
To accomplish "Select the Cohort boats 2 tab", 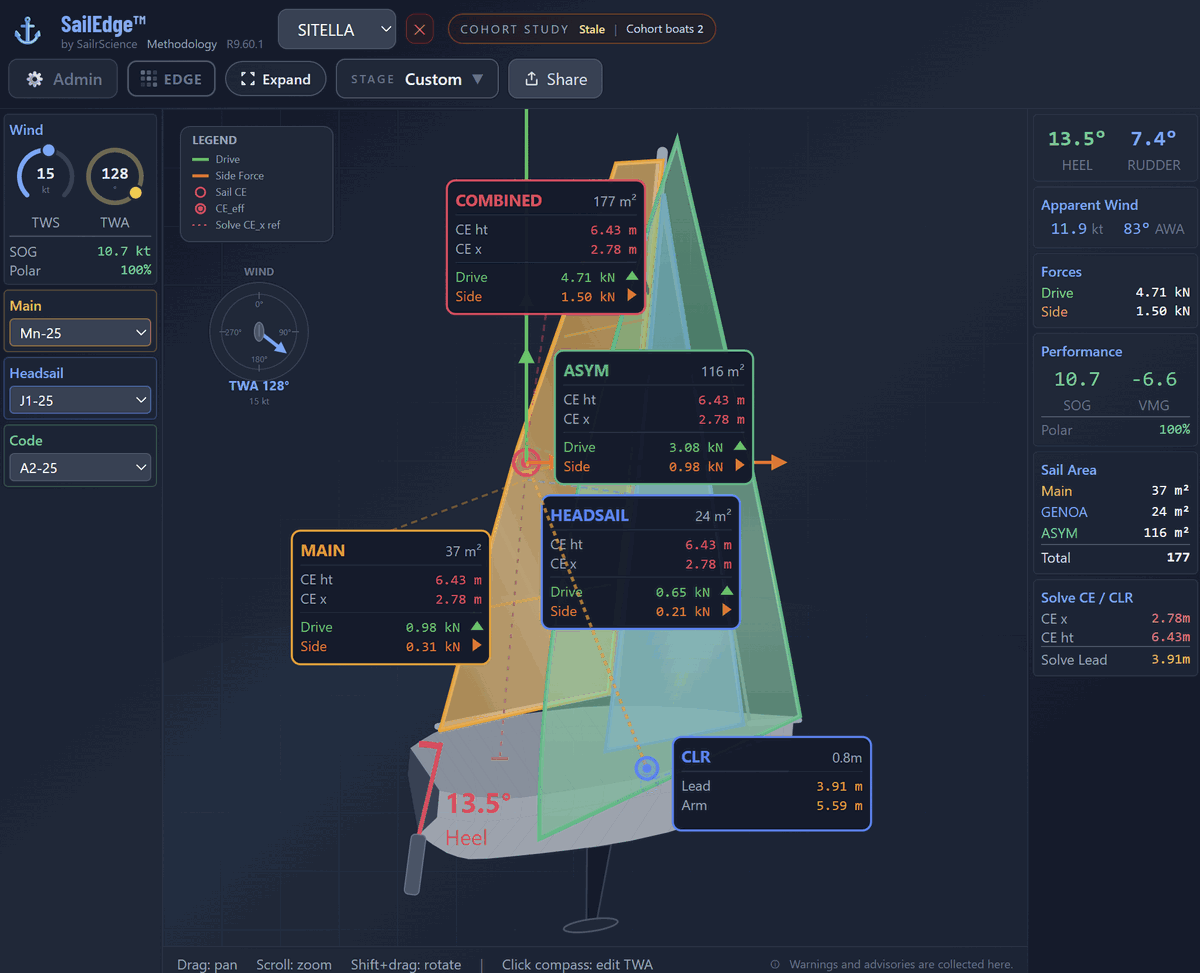I will [664, 28].
